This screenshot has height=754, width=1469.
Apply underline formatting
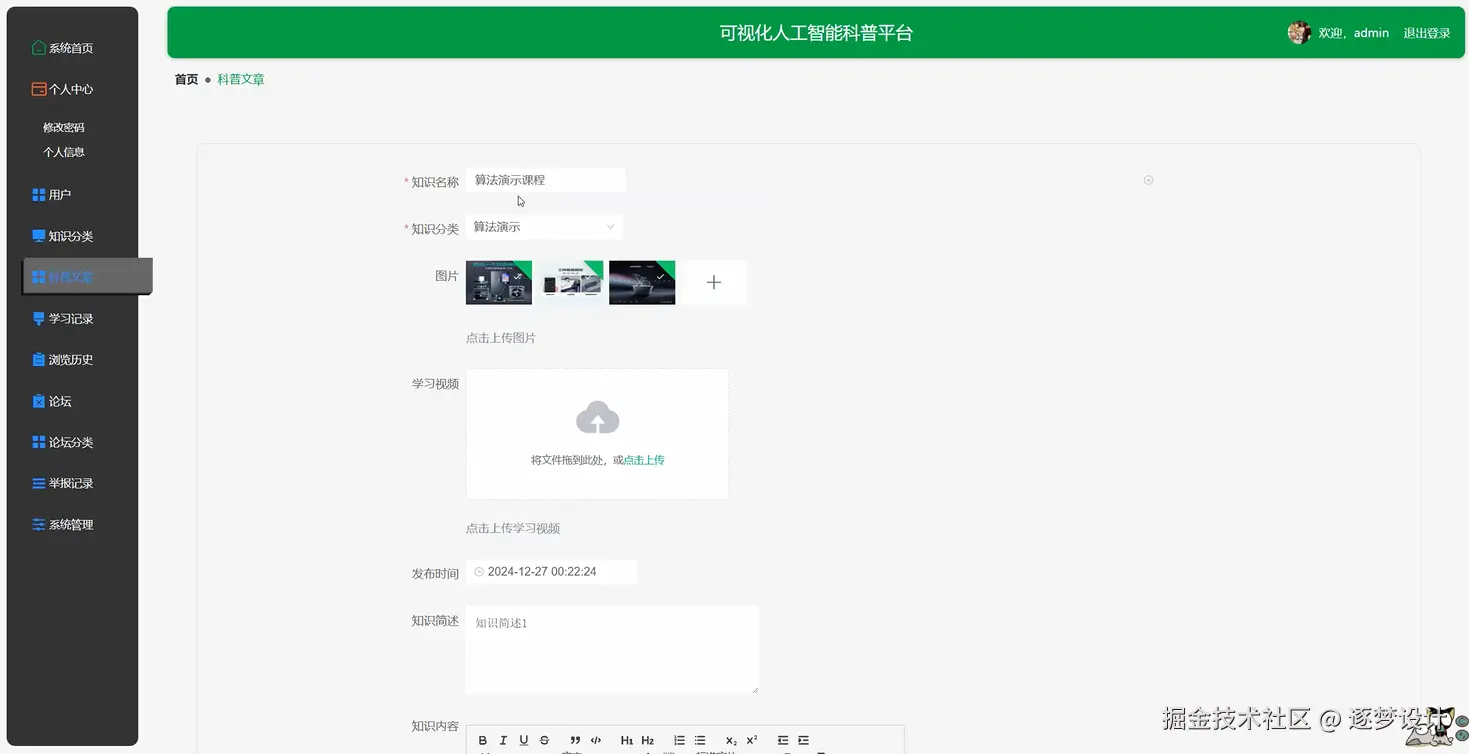[x=523, y=740]
